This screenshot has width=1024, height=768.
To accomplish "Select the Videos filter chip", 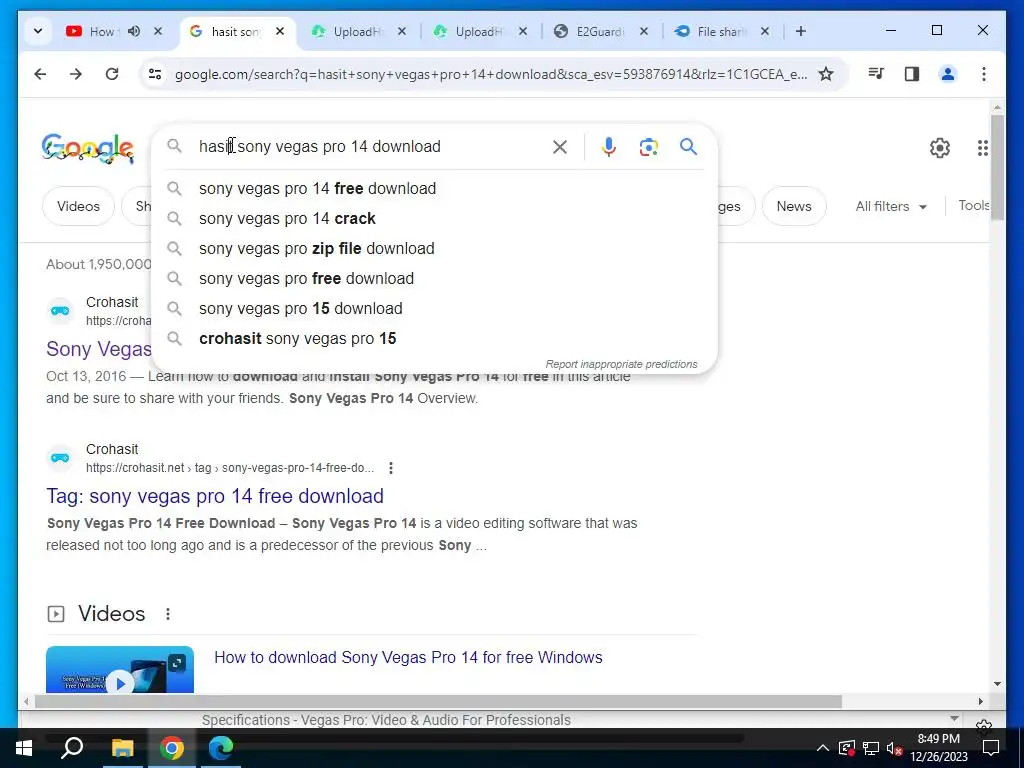I will click(x=78, y=206).
